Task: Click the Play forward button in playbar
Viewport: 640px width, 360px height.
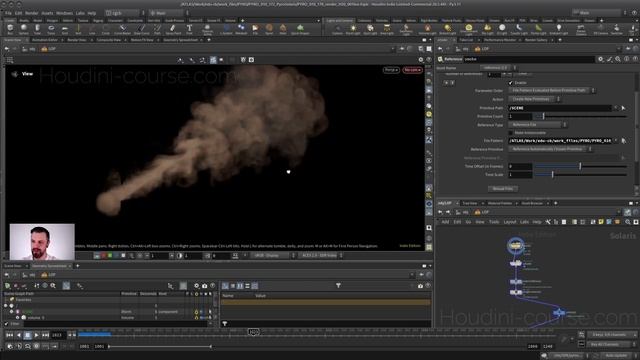Action: [x=36, y=335]
